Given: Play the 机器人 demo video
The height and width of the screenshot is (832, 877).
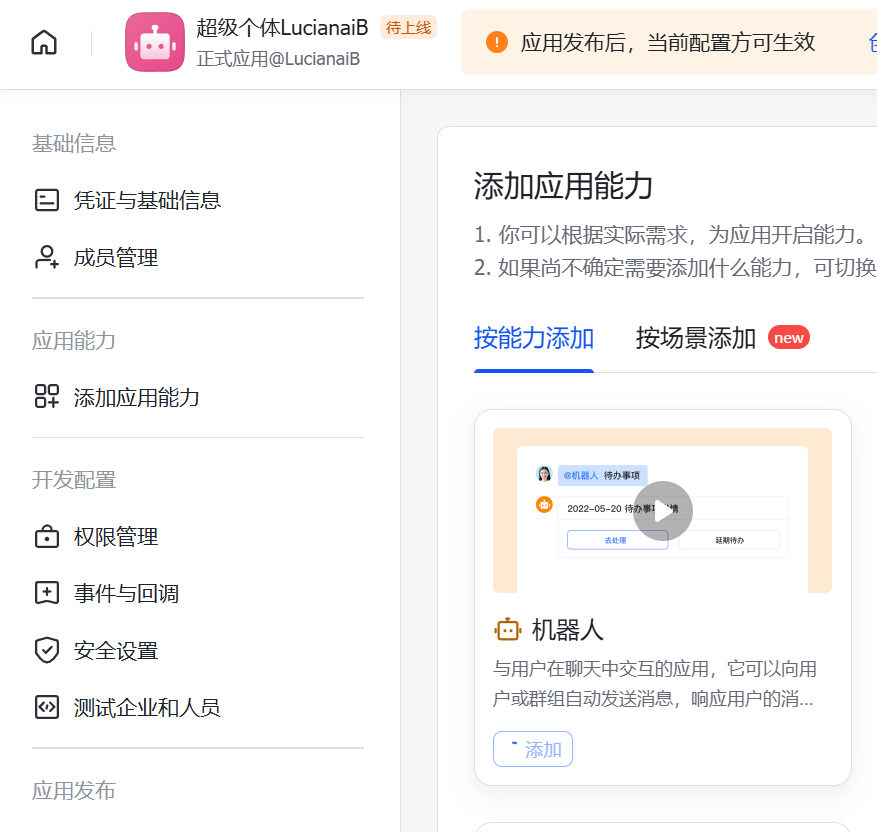Looking at the screenshot, I should tap(663, 511).
